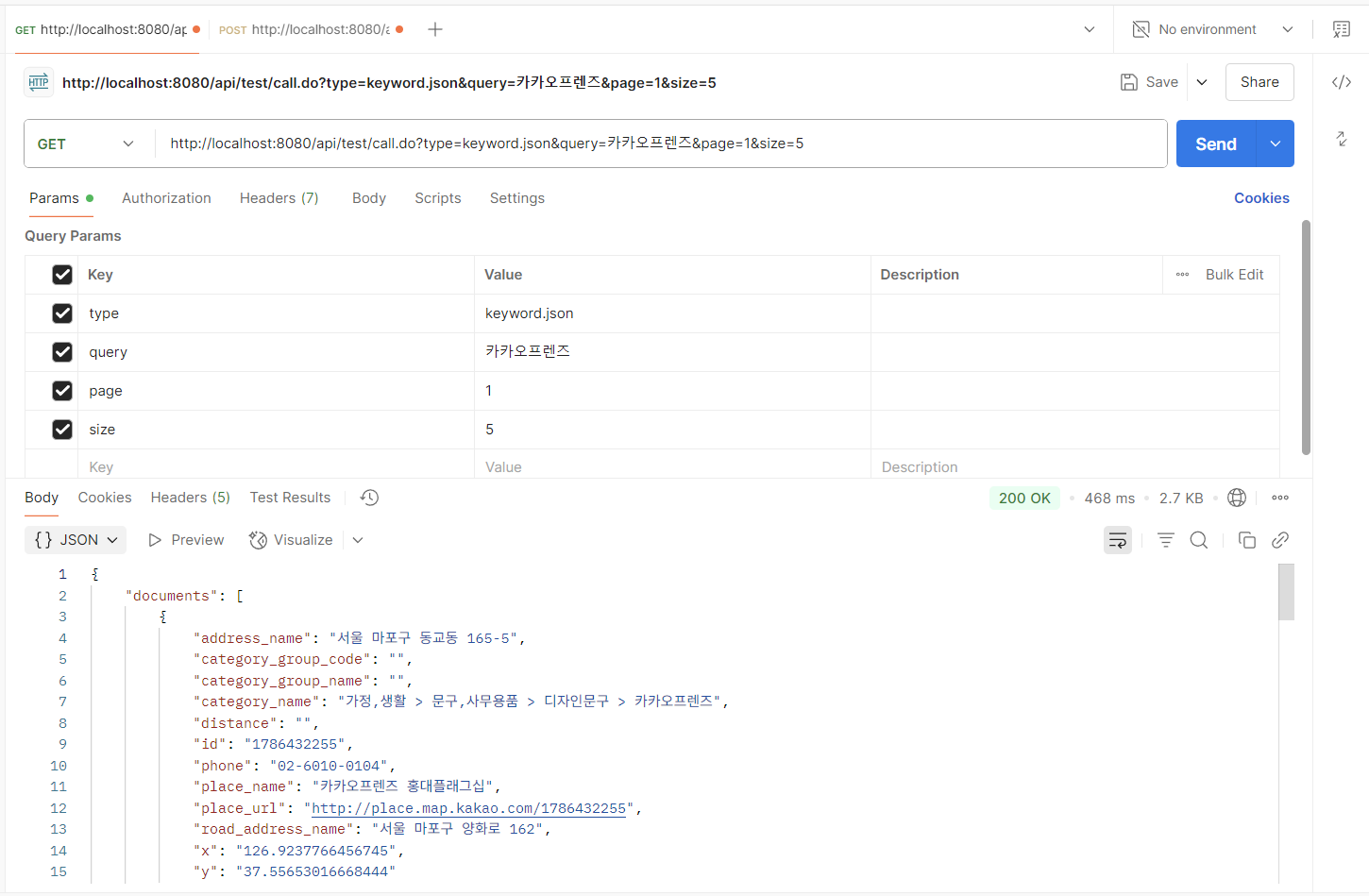Open the response Headers (5) tab
The height and width of the screenshot is (896, 1369).
(x=191, y=498)
